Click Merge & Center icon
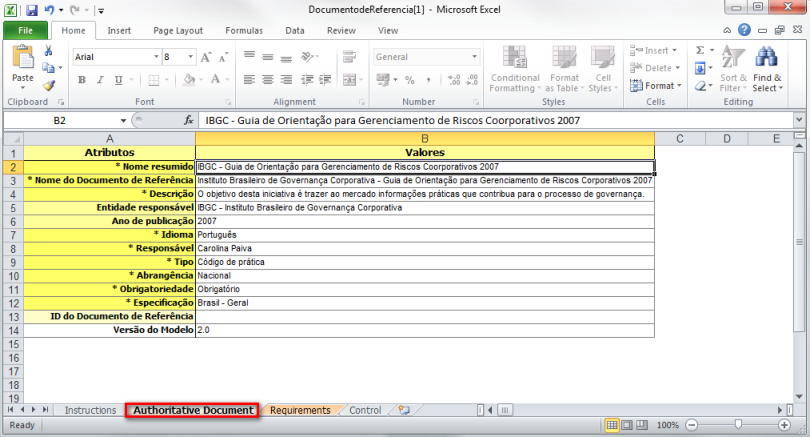The height and width of the screenshot is (437, 810). 350,80
